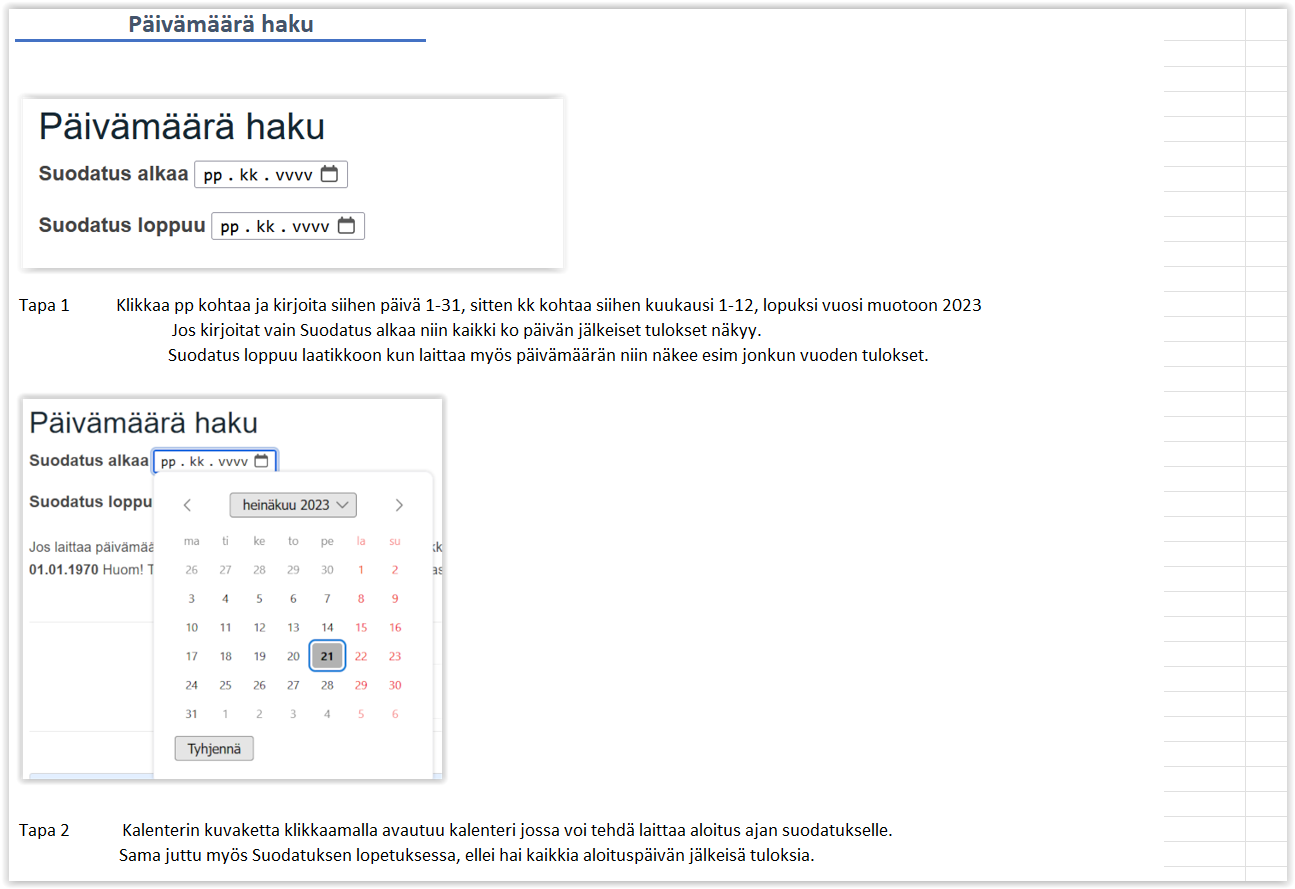Click the ti weekday header
Screen dimensions: 1295x889
225,541
